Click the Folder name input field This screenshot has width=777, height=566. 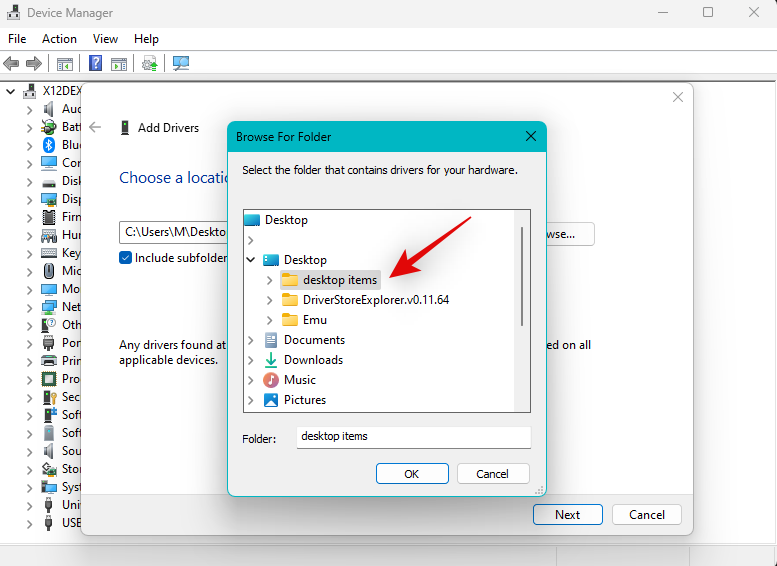click(413, 437)
